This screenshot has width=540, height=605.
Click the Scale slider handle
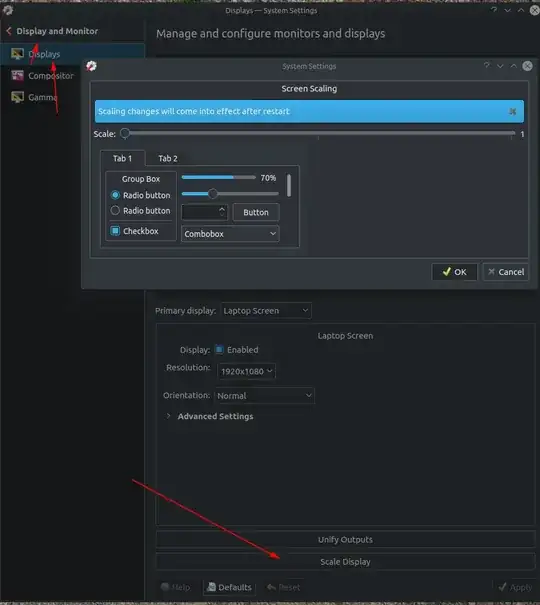coord(125,134)
